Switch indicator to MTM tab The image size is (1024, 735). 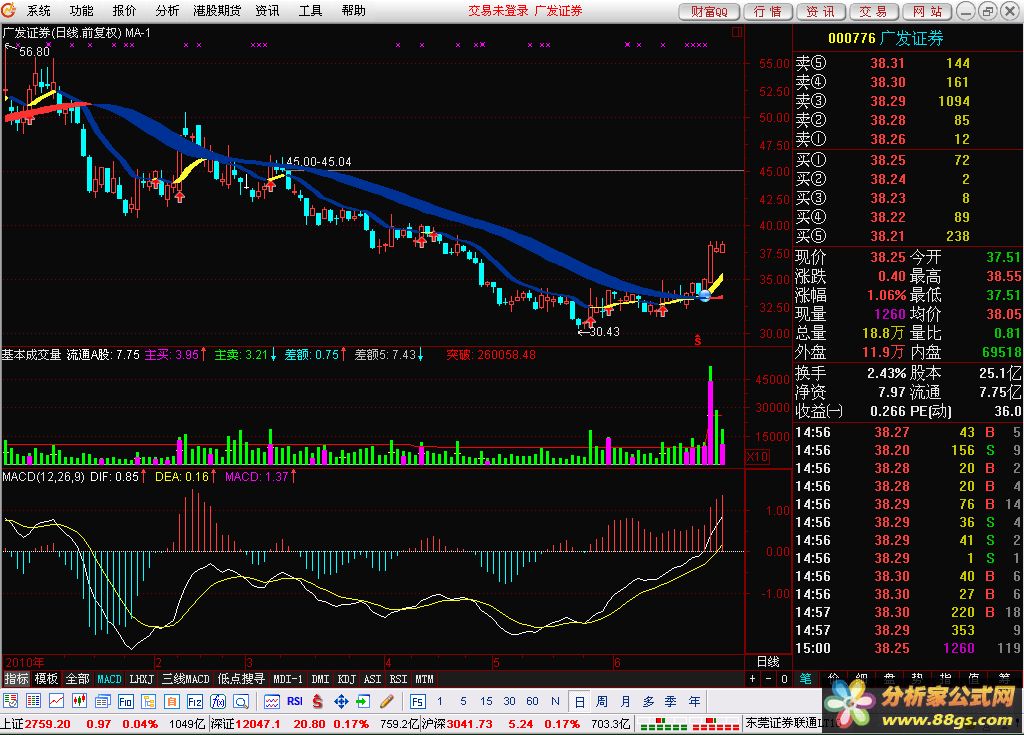coord(424,679)
